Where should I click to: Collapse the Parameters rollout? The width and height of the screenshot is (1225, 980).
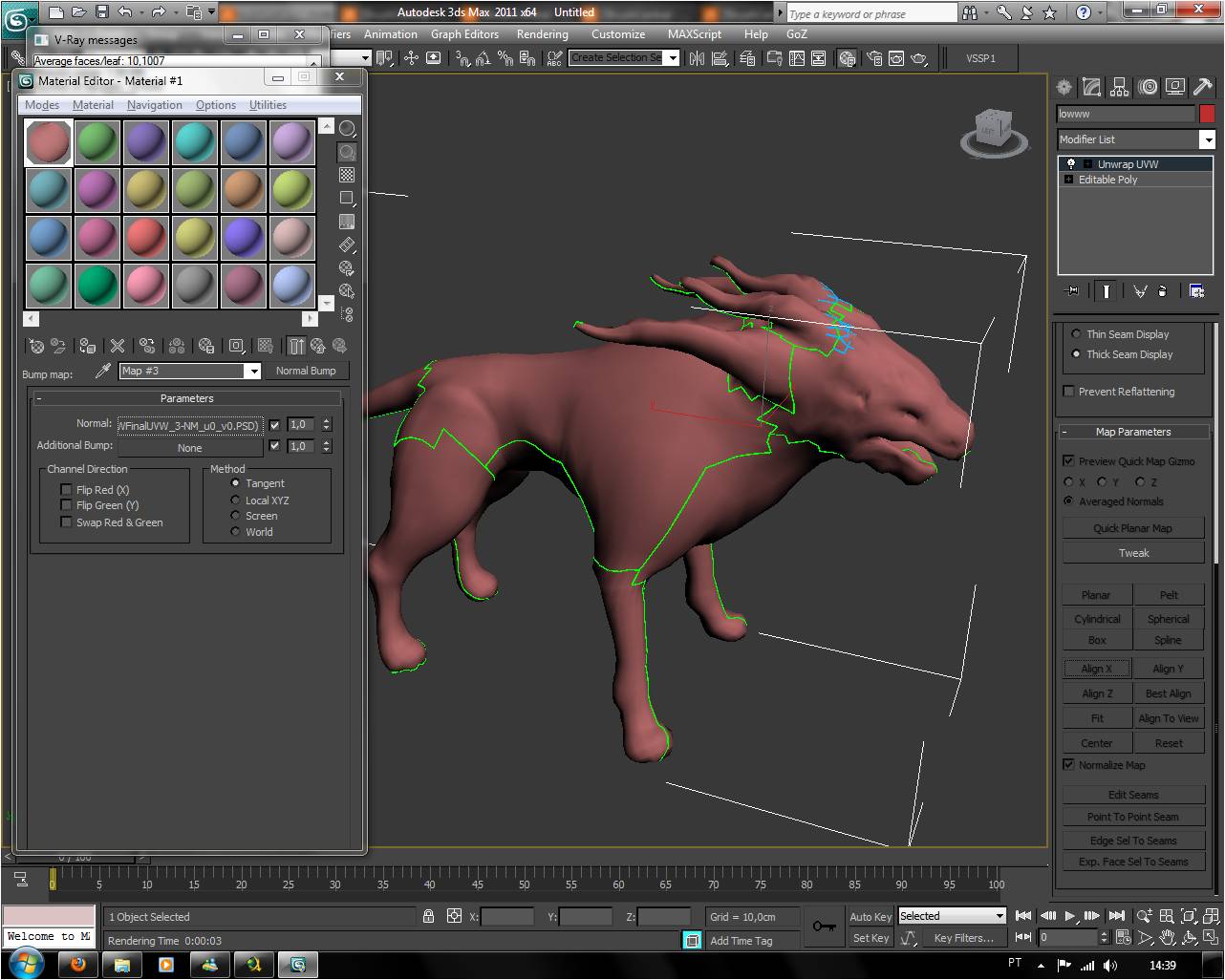coord(187,398)
